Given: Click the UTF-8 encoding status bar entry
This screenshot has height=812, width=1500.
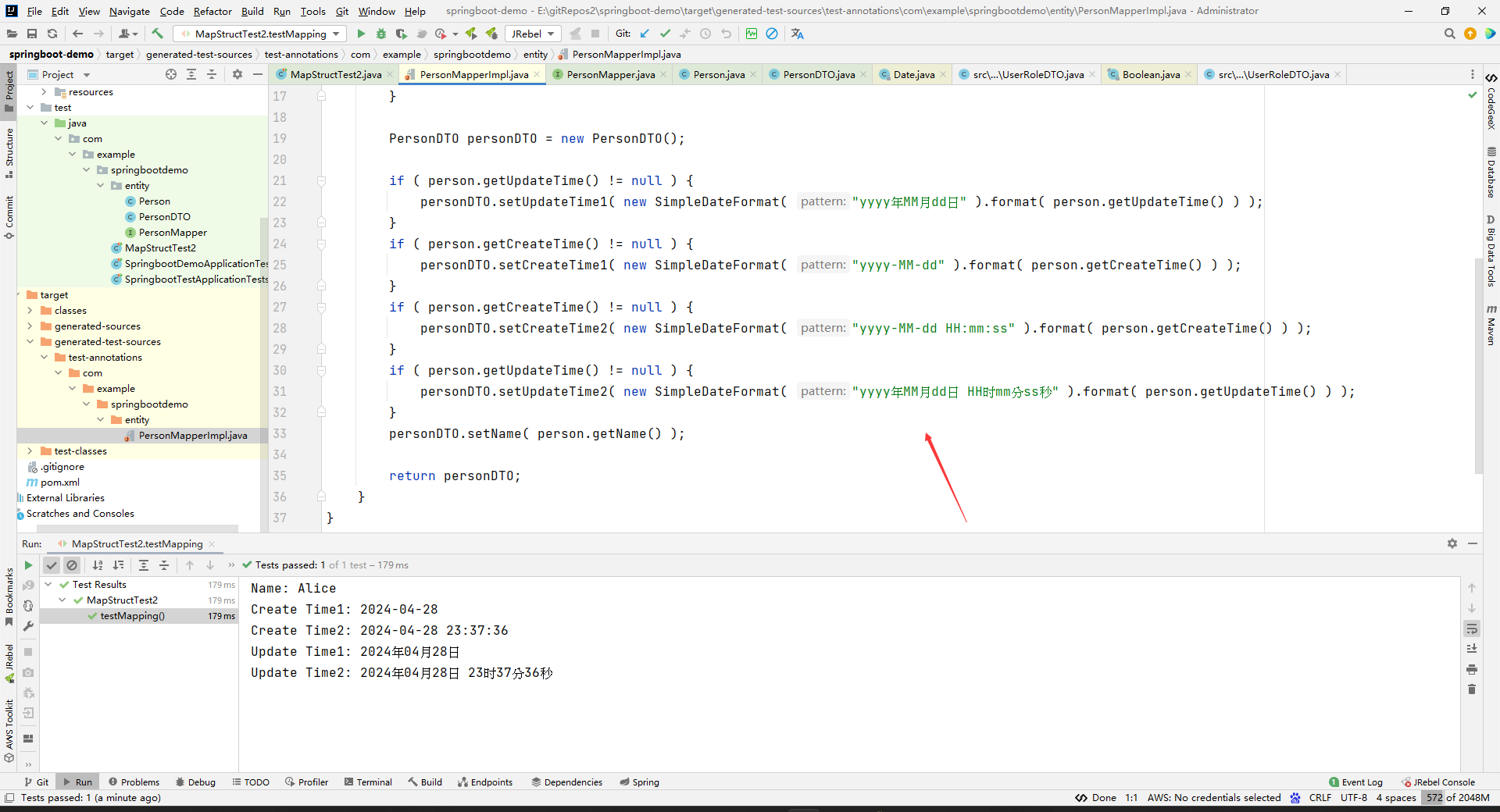Looking at the screenshot, I should (x=1354, y=797).
